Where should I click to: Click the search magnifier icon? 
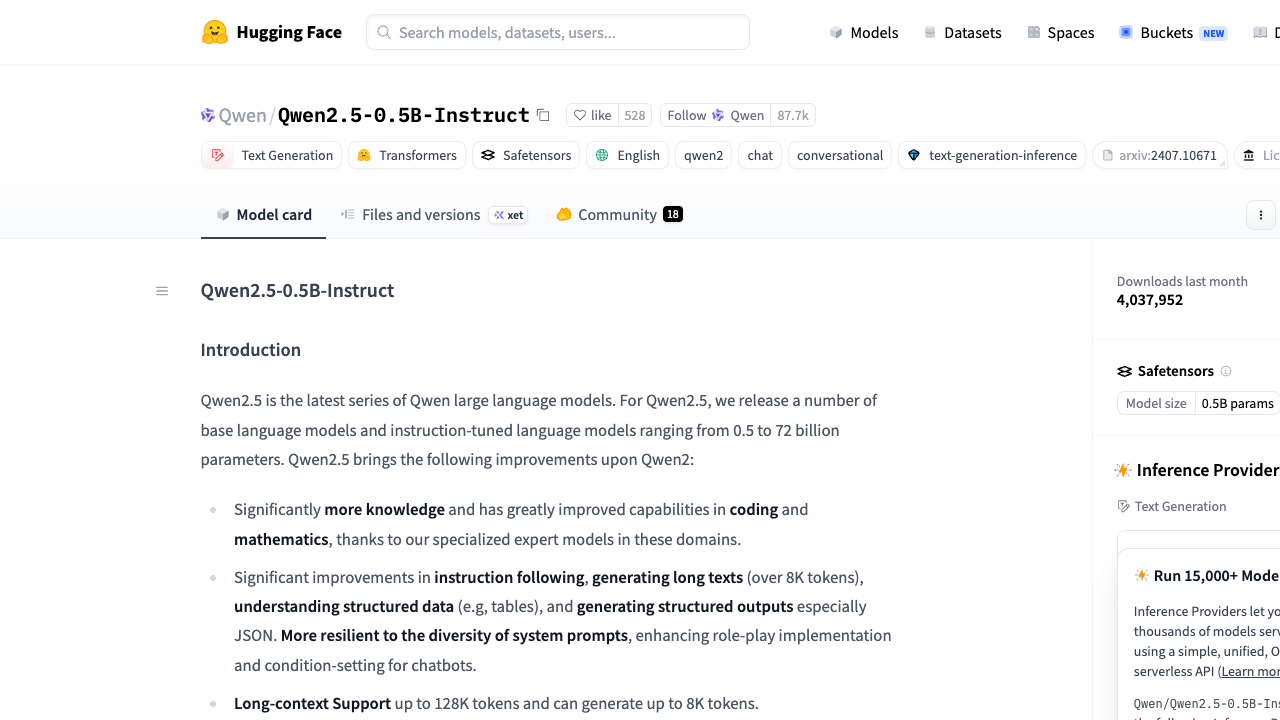[x=384, y=32]
